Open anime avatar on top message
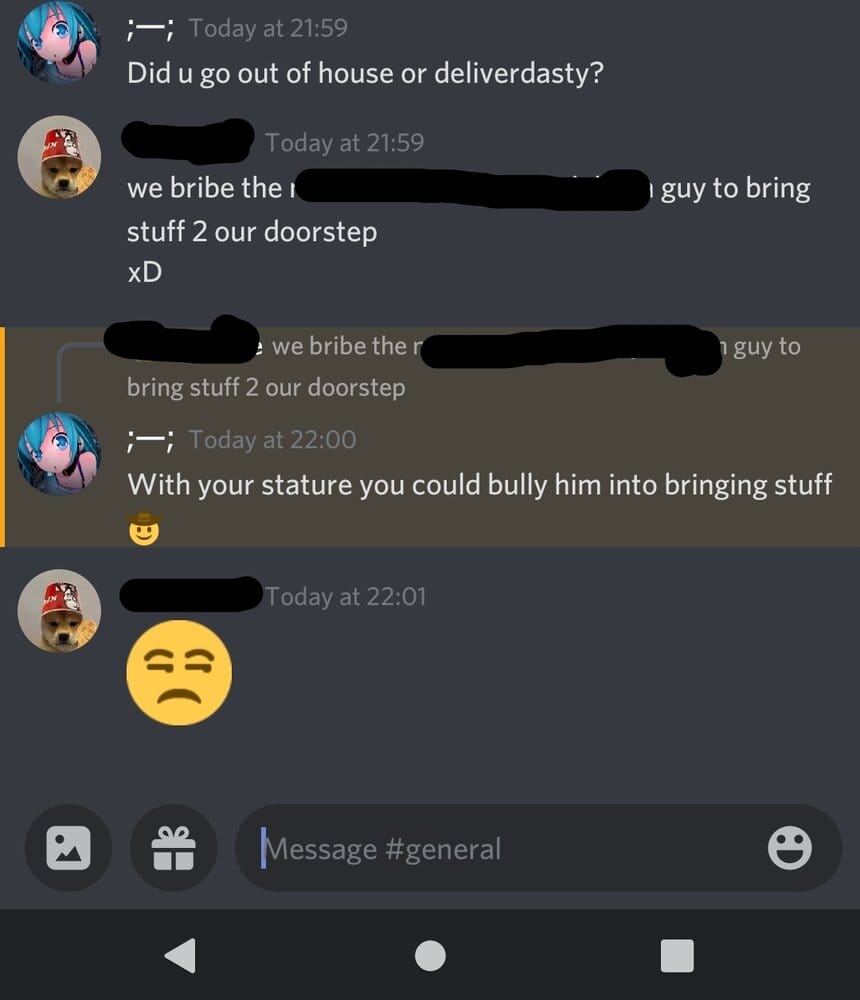This screenshot has width=860, height=1000. (59, 41)
